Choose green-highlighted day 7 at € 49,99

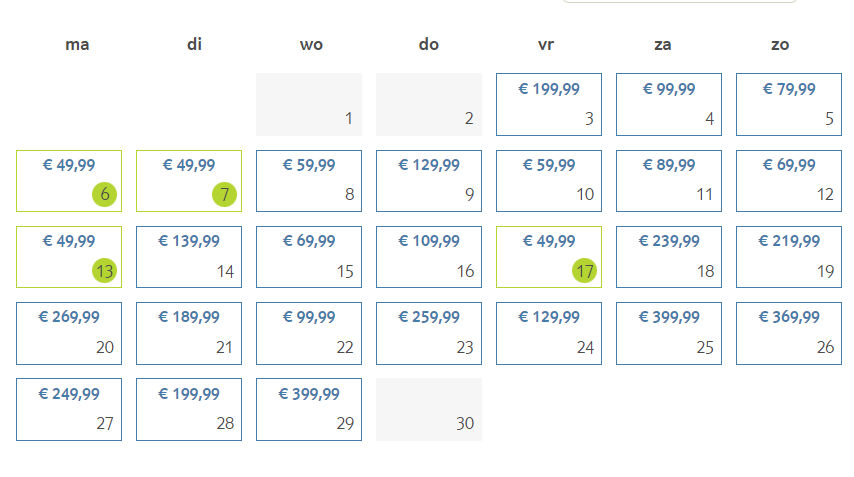tap(189, 181)
